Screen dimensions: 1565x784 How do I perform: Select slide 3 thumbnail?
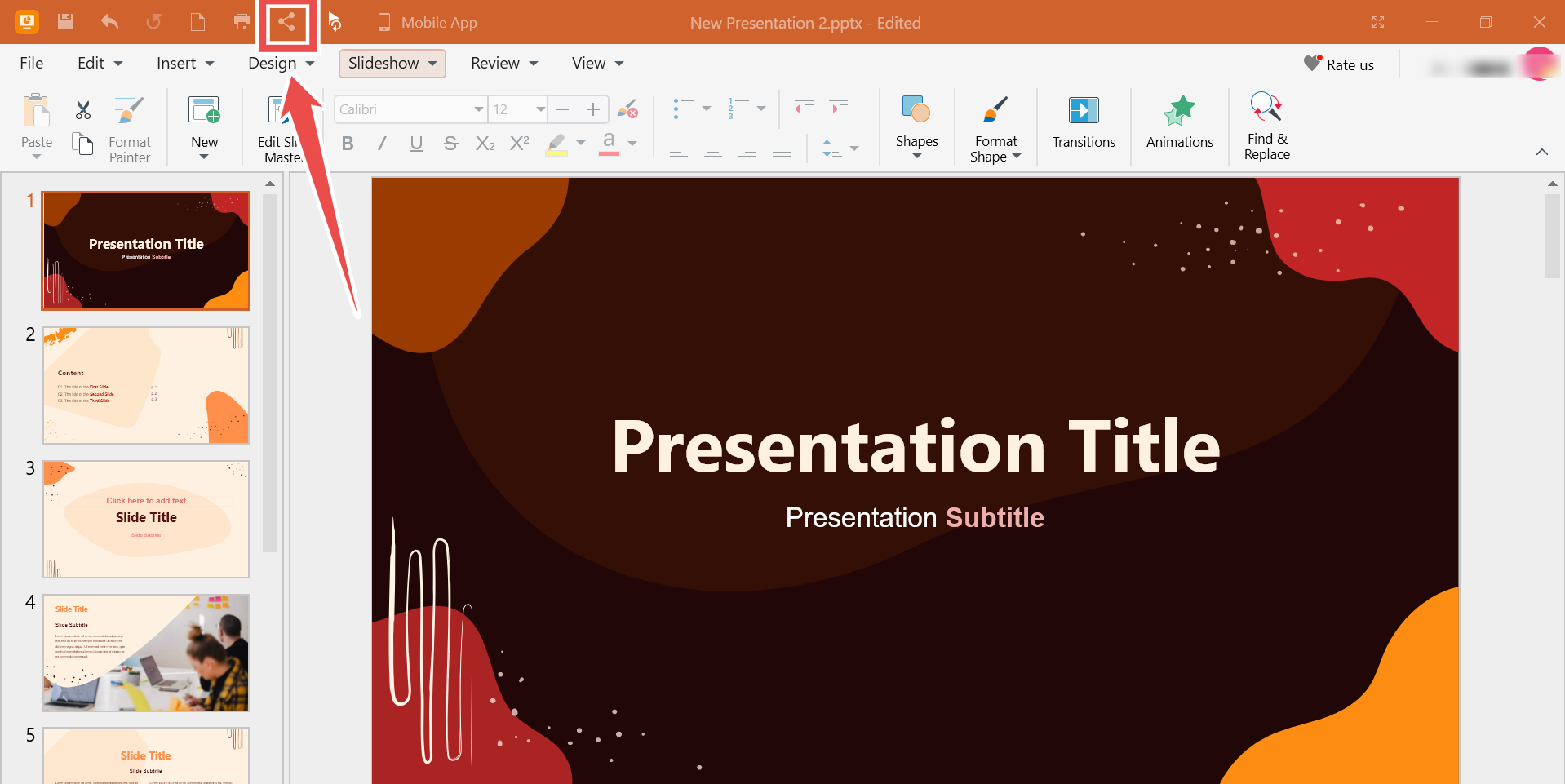tap(146, 519)
